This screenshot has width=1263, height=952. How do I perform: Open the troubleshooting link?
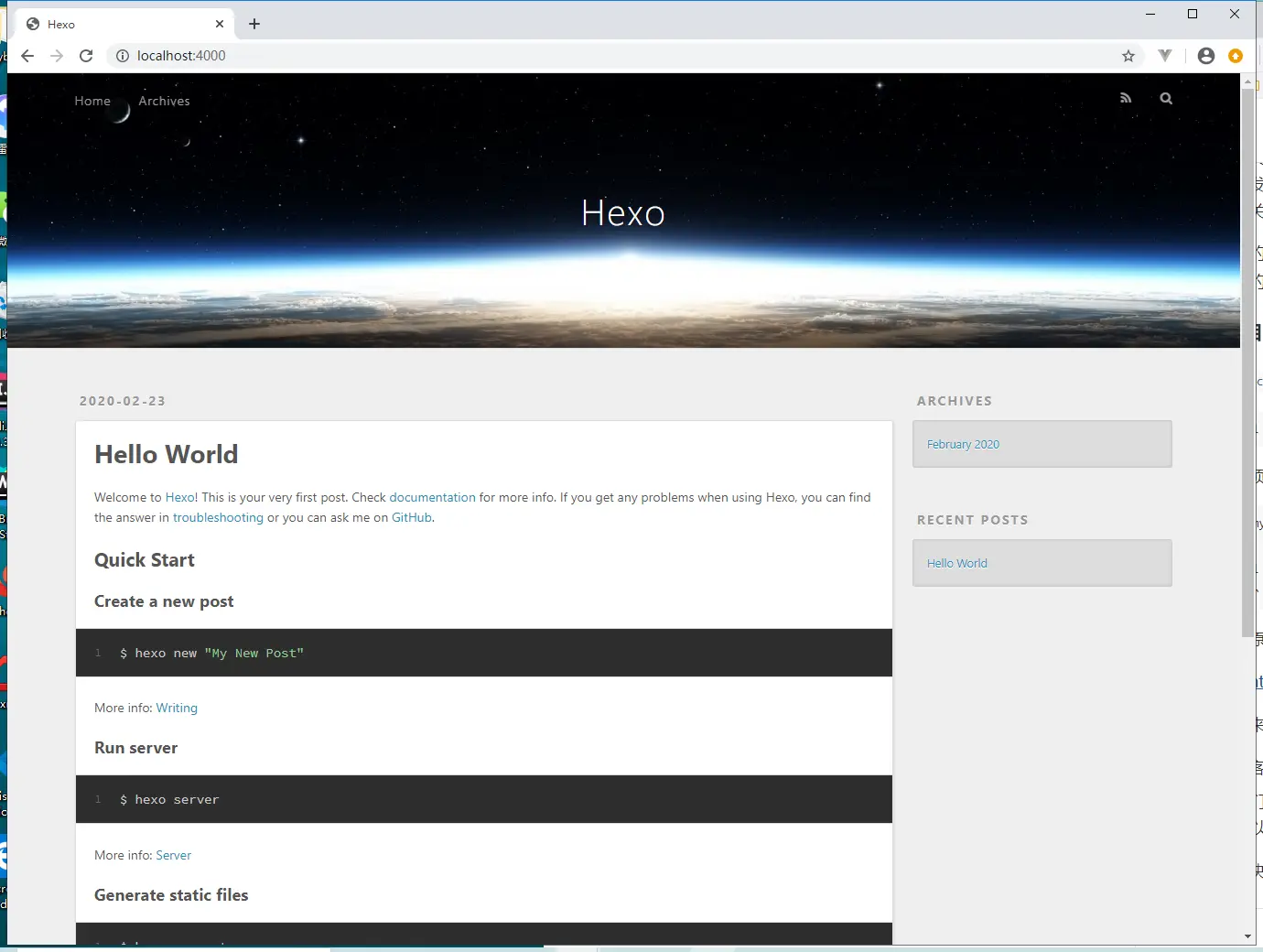(218, 517)
